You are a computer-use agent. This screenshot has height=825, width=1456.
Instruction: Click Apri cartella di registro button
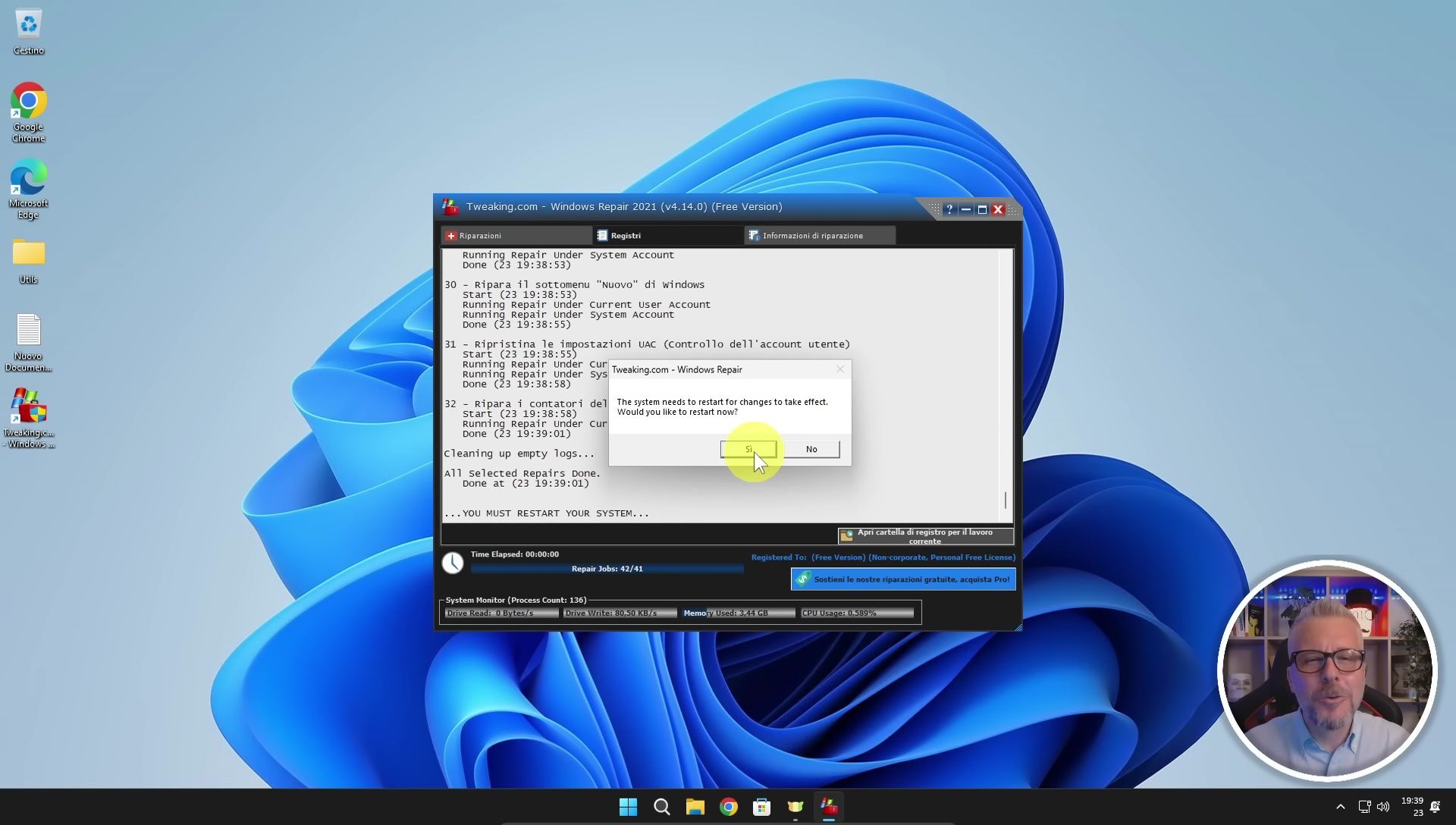[925, 536]
